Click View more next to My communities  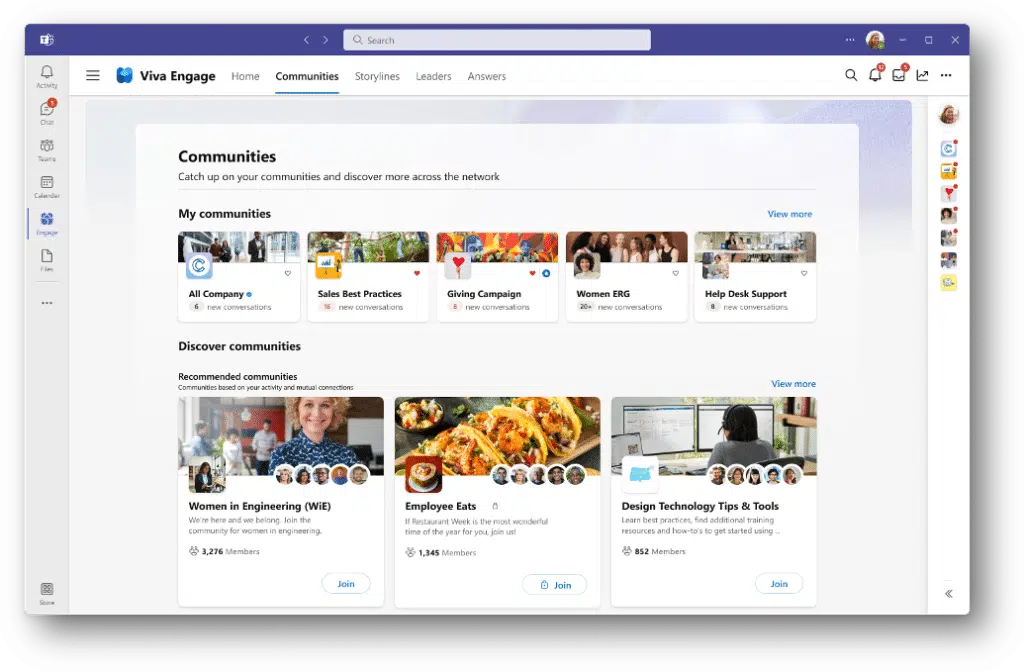(790, 214)
